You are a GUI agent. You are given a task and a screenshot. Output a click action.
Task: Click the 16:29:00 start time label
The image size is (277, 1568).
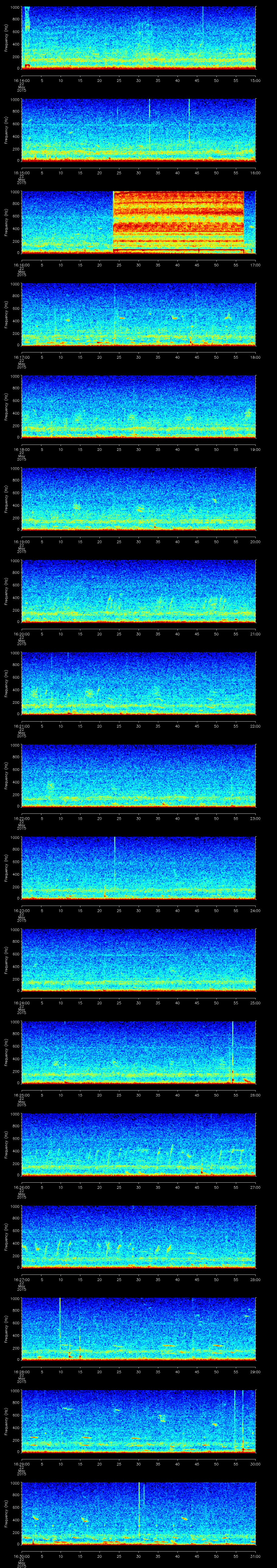click(21, 1464)
